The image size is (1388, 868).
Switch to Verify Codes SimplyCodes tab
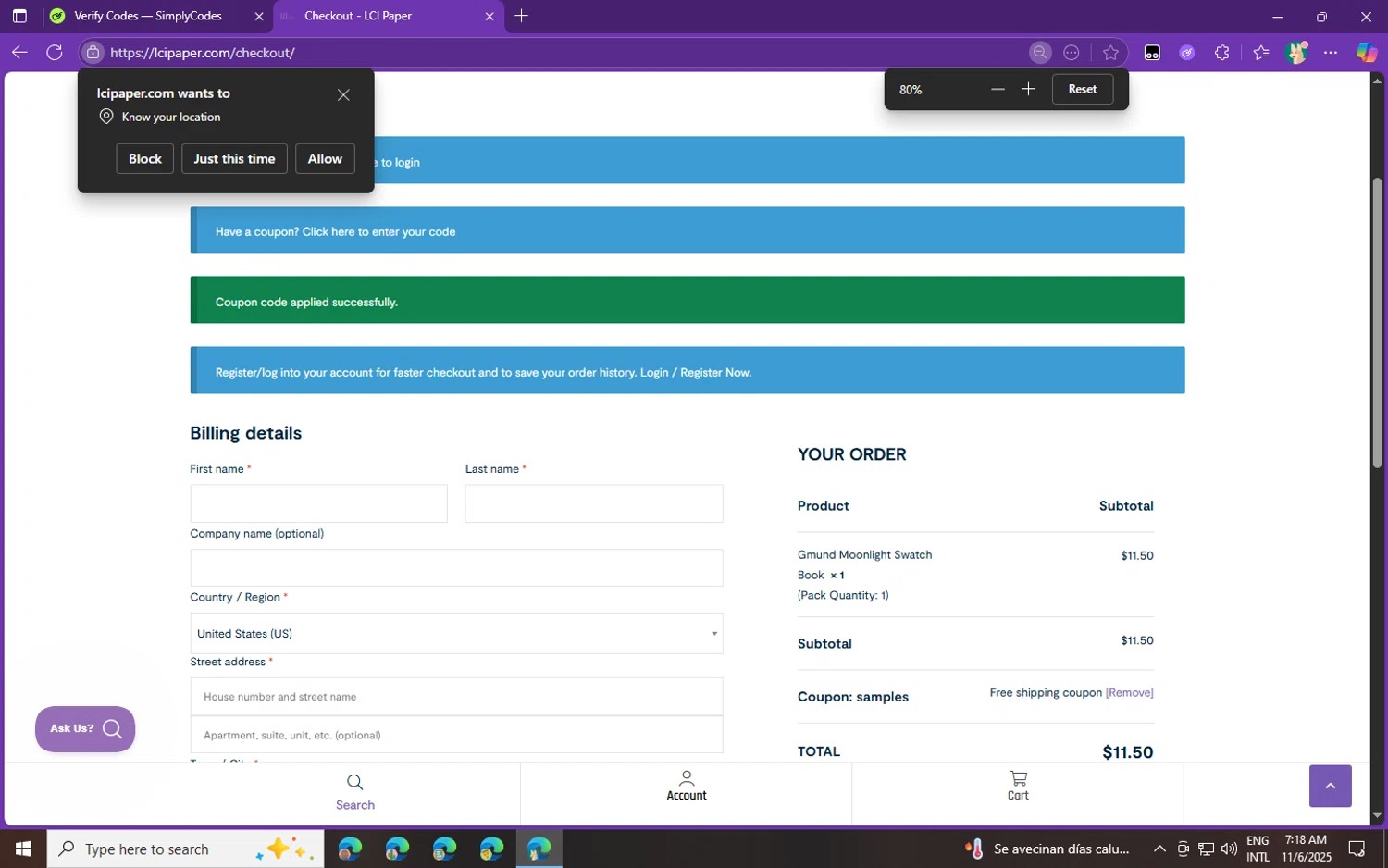148,16
